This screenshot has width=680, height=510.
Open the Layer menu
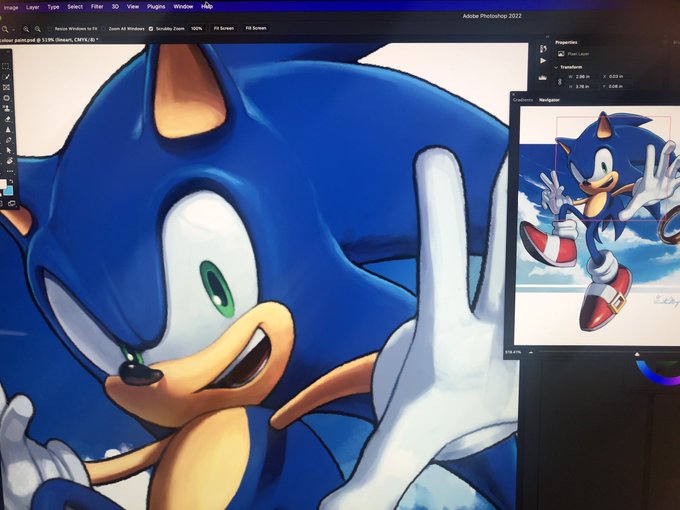(33, 7)
